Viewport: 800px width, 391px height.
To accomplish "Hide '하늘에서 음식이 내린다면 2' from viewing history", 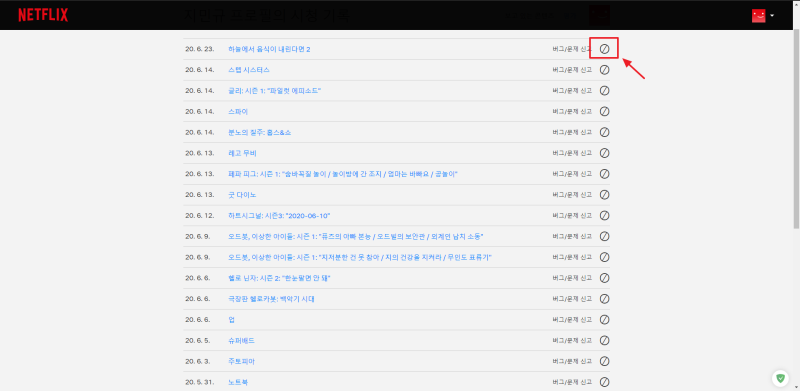I will (604, 49).
